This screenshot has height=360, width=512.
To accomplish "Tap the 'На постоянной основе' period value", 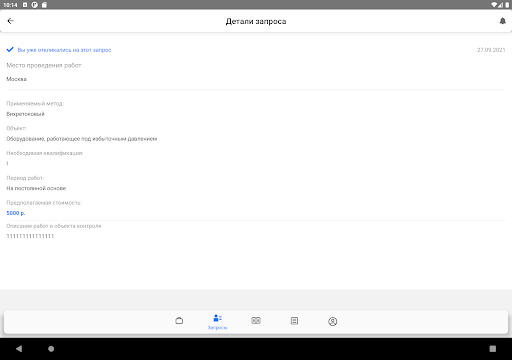I will pos(36,188).
